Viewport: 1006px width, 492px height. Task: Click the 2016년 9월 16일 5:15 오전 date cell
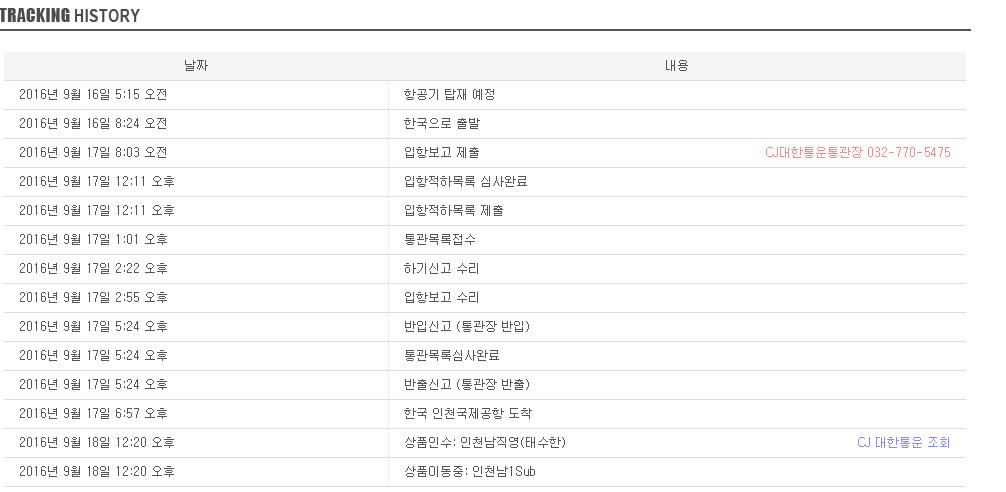pyautogui.click(x=93, y=95)
